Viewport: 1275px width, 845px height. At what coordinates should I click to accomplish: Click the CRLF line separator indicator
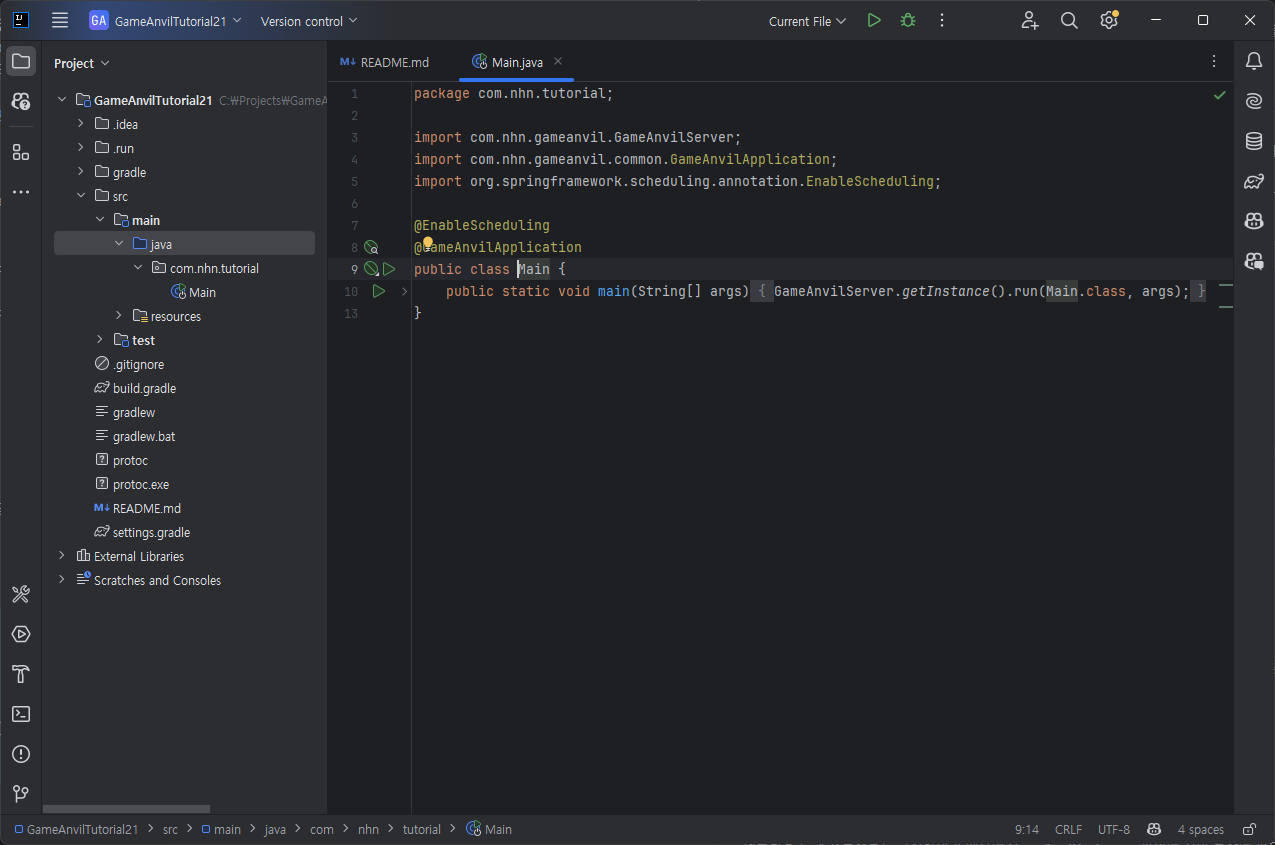click(1068, 829)
